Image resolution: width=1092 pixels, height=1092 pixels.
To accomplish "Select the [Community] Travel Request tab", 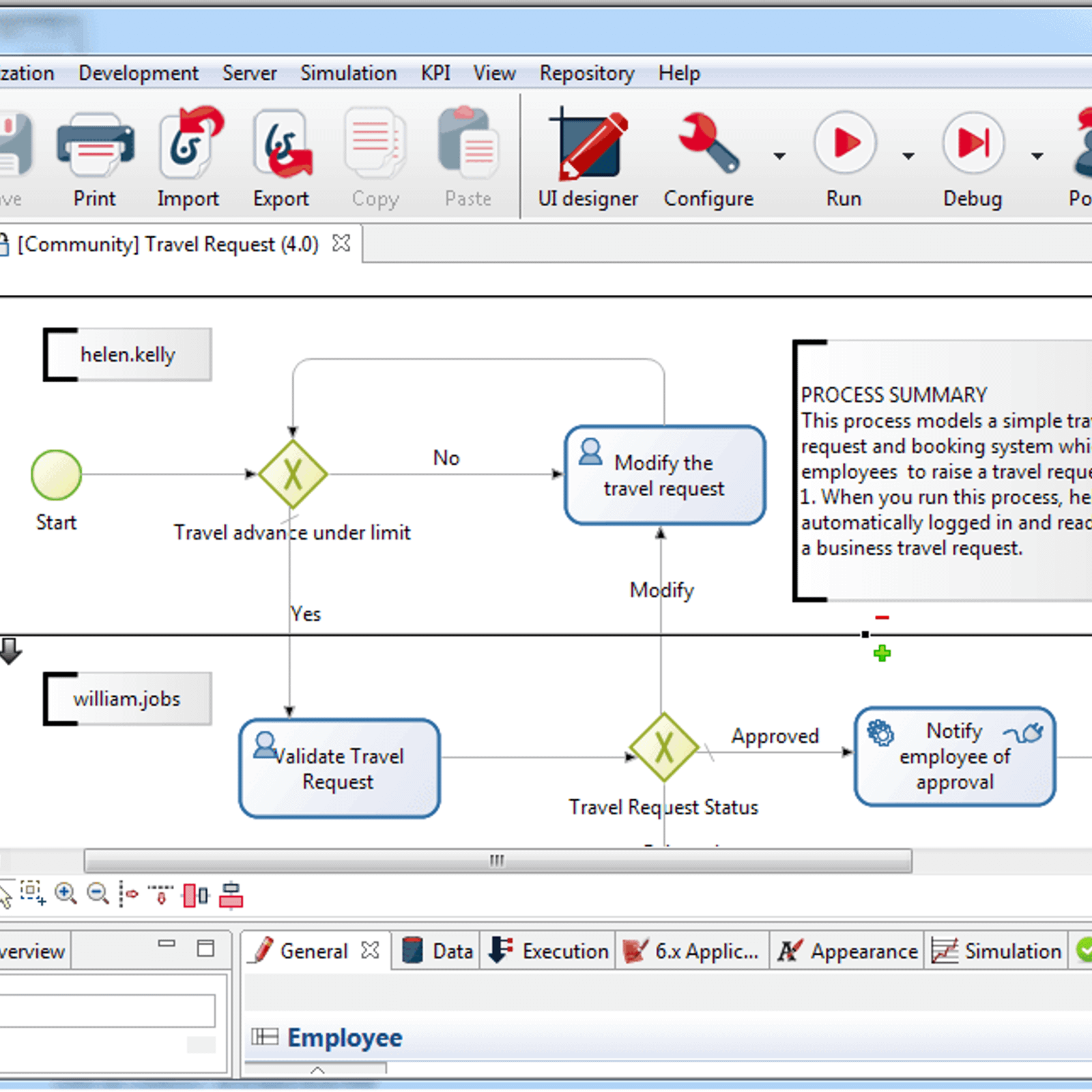I will pos(168,244).
